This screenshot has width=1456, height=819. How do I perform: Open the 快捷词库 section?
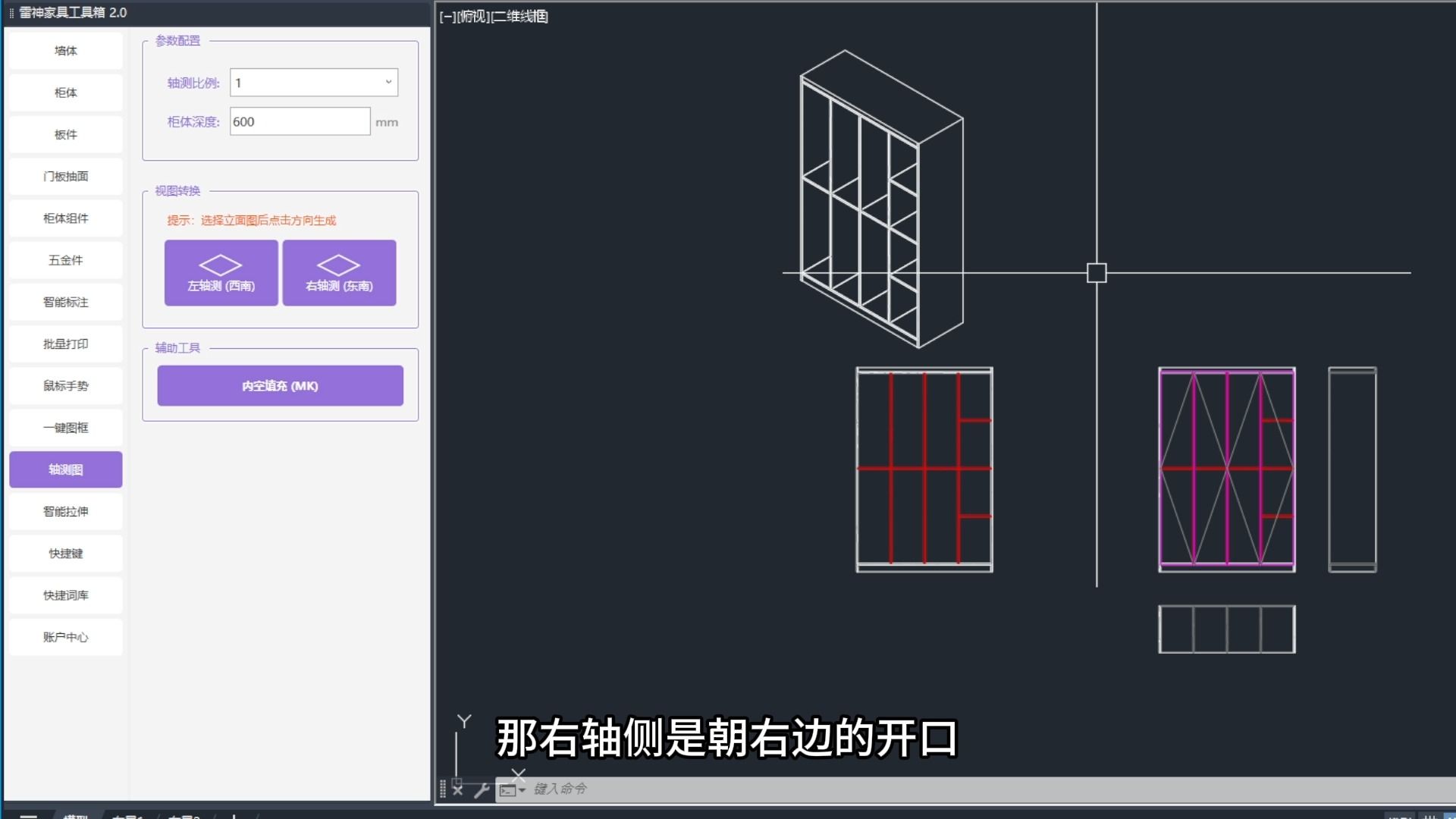[x=66, y=595]
